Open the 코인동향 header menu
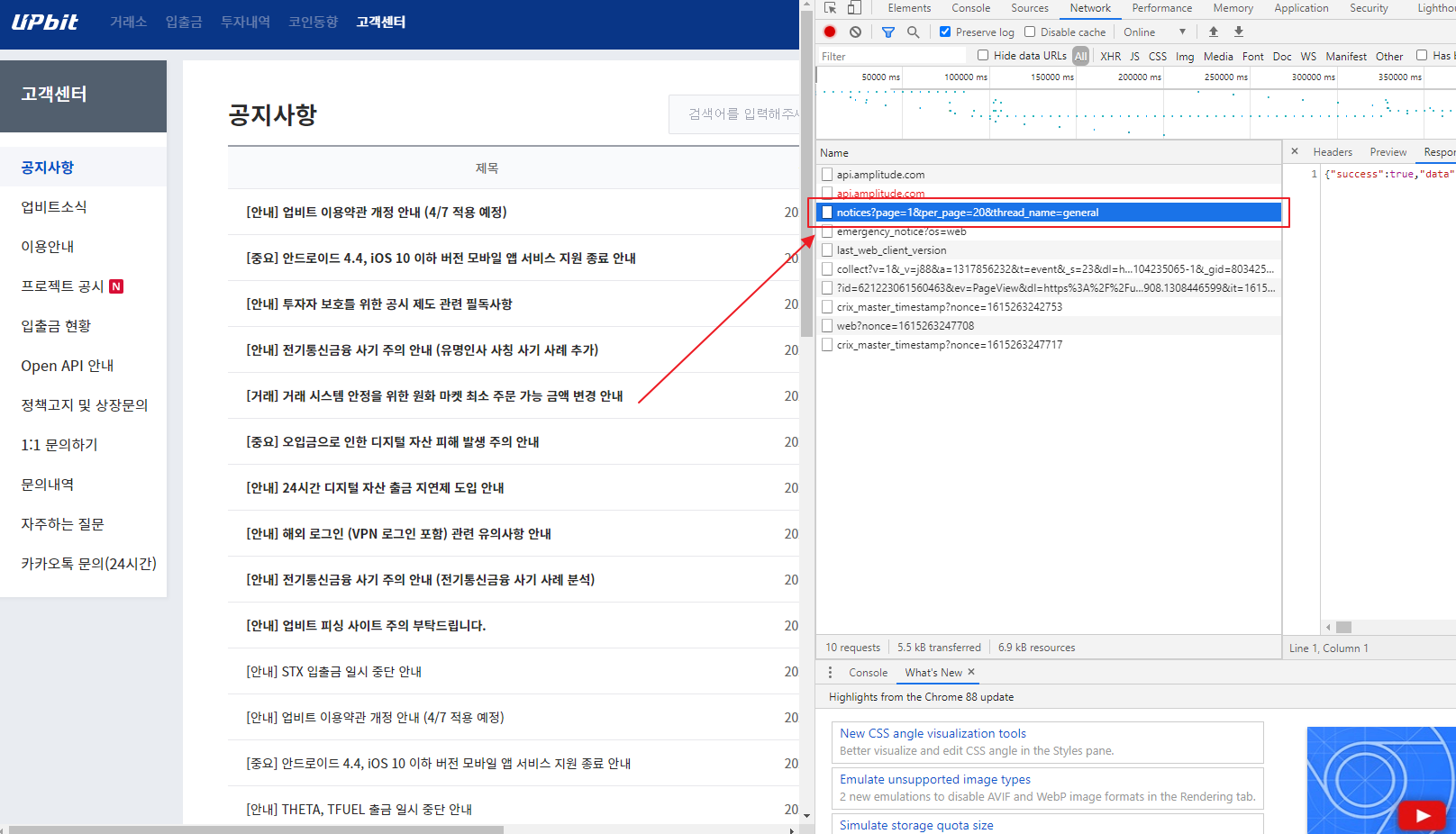The image size is (1456, 834). point(313,22)
